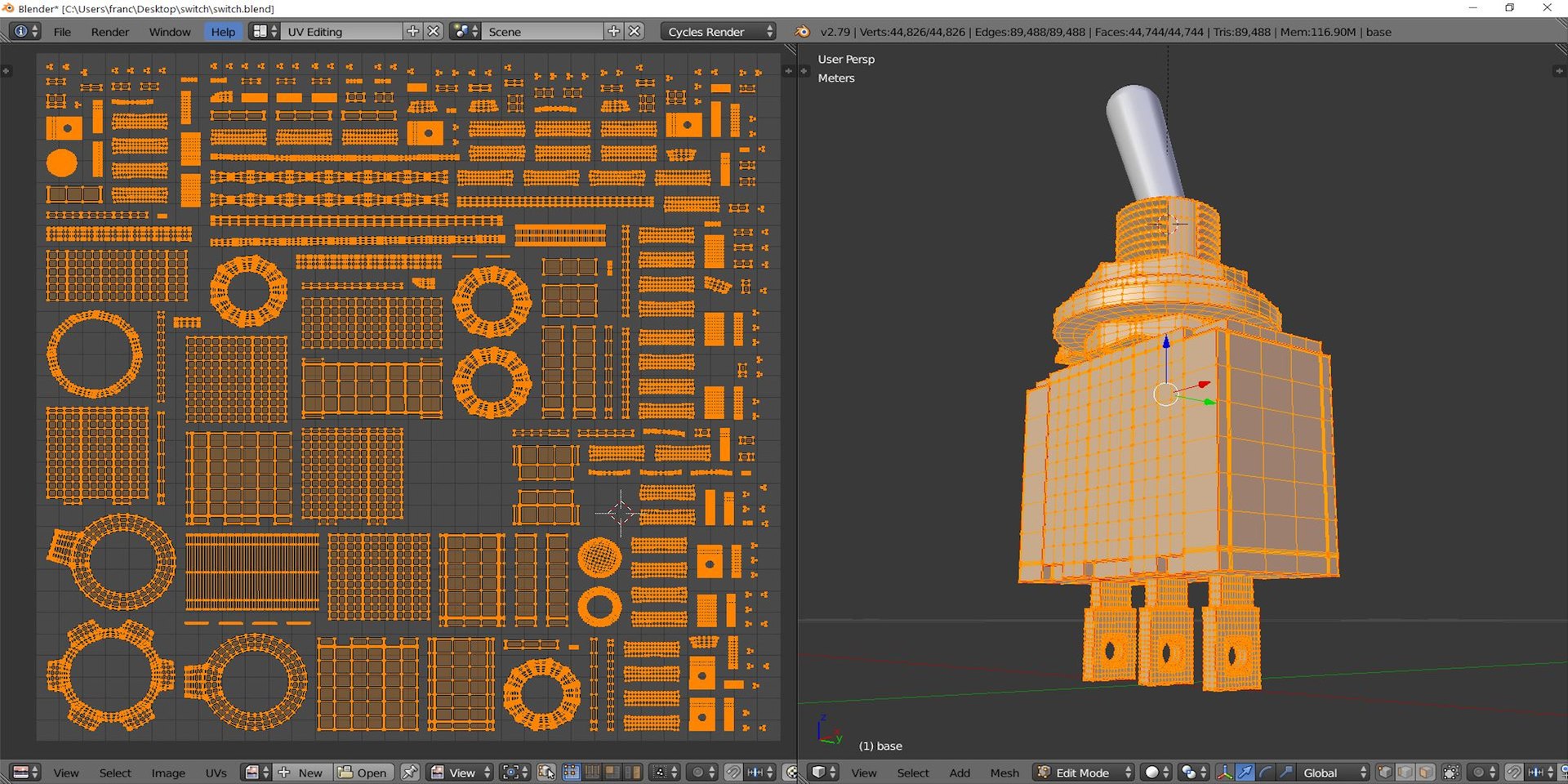Click the Help menu button
This screenshot has height=784, width=1568.
point(223,32)
